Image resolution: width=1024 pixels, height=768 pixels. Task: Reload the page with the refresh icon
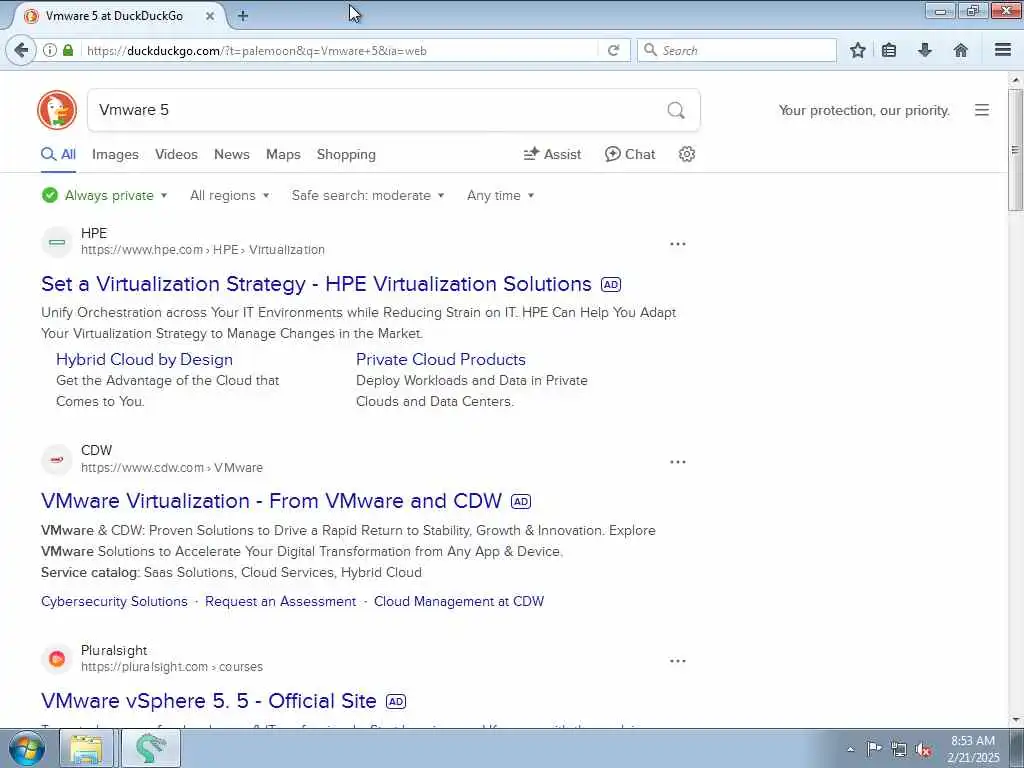(613, 50)
